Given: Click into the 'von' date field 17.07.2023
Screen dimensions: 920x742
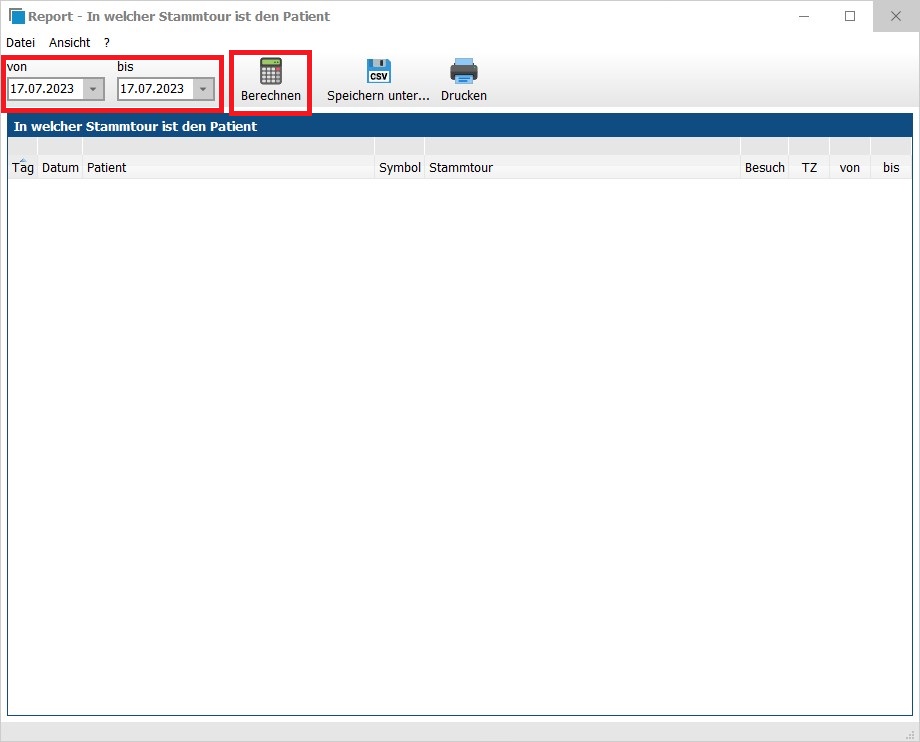Looking at the screenshot, I should (45, 89).
